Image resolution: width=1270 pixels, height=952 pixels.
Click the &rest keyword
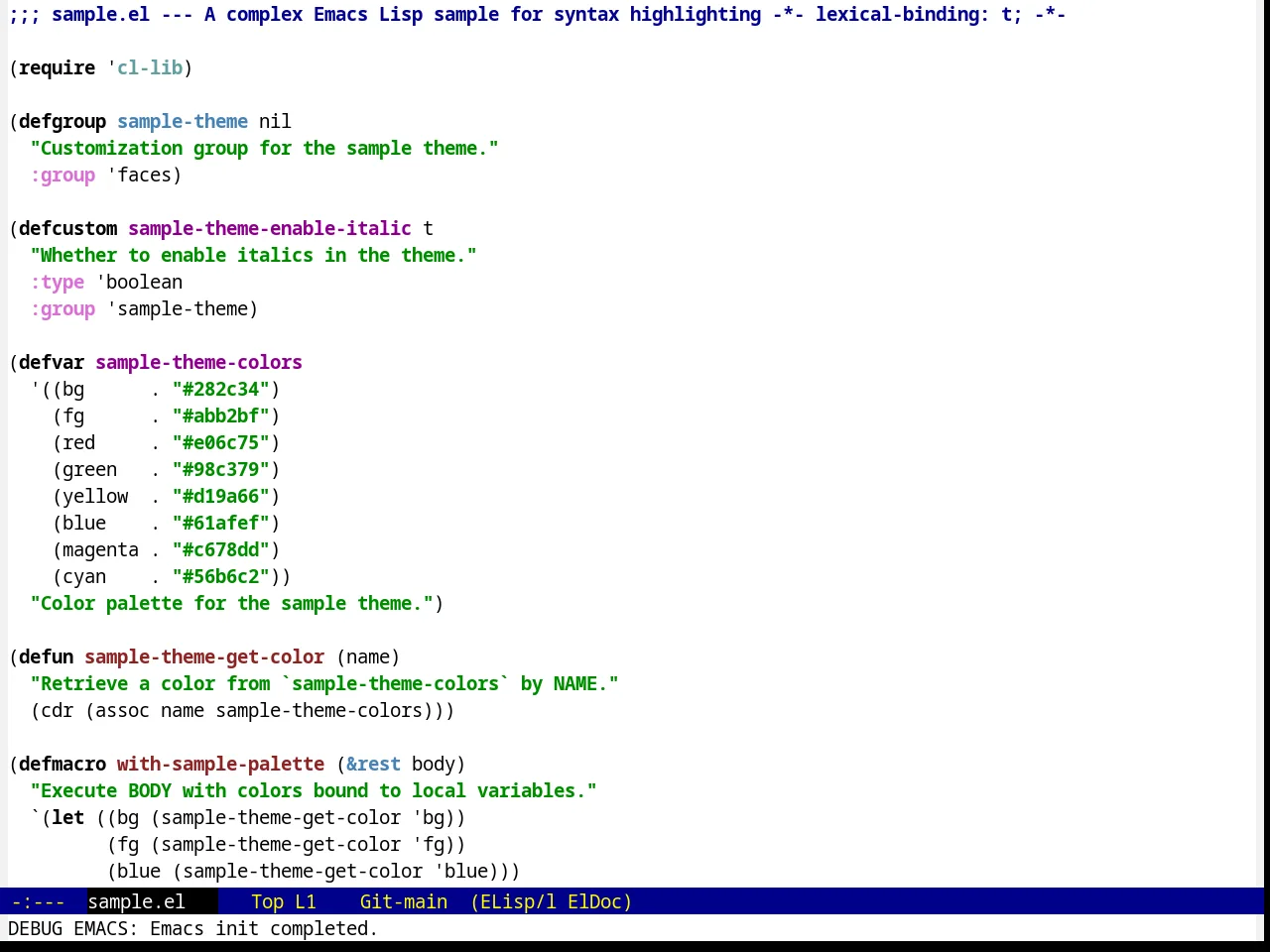(373, 764)
